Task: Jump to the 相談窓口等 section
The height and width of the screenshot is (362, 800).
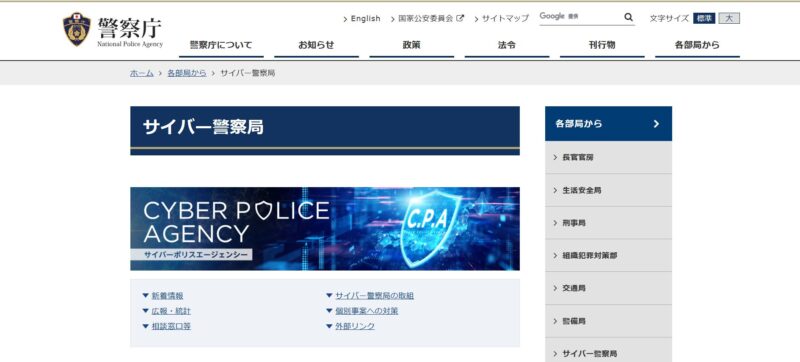Action: pos(171,326)
